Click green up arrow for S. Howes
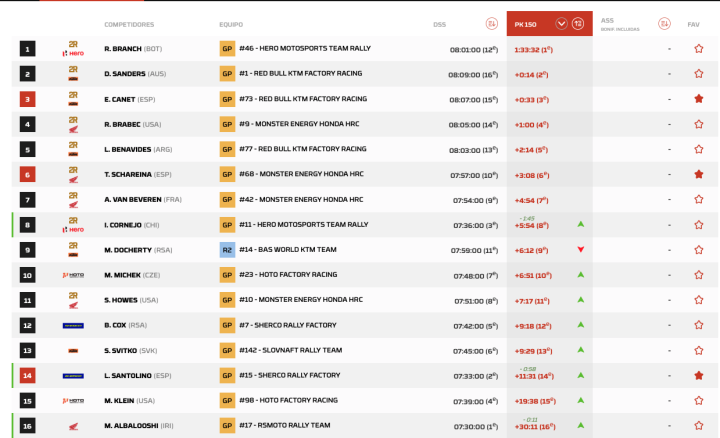Viewport: 720px width, 438px height. click(x=581, y=300)
